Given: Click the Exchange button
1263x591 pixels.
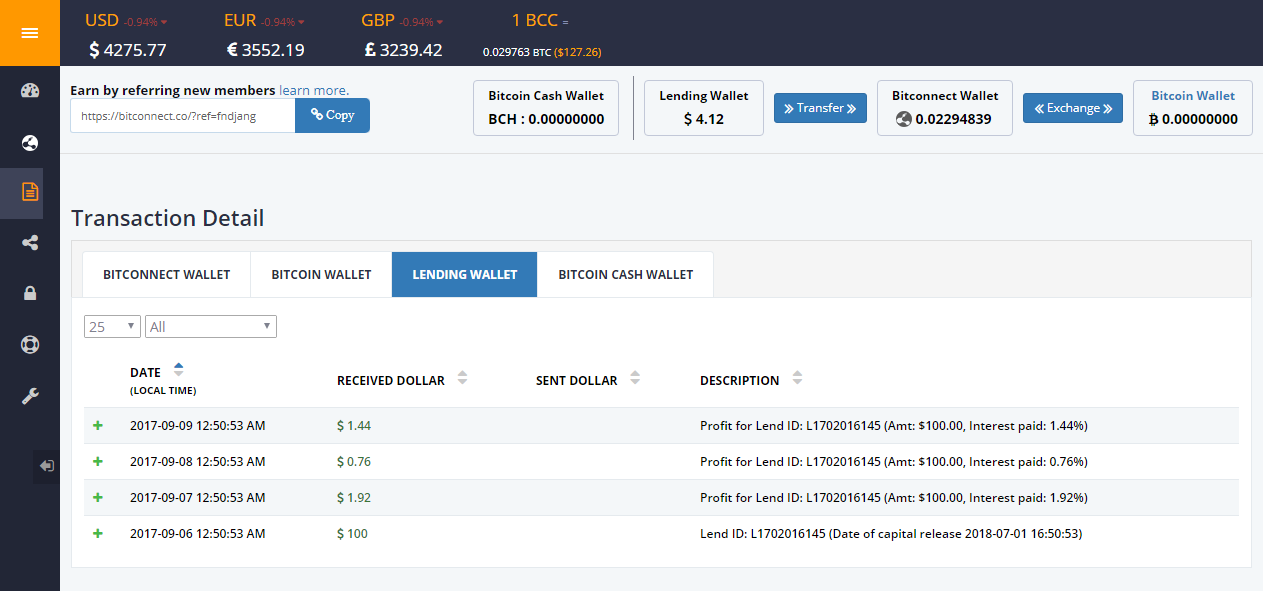Looking at the screenshot, I should [x=1073, y=108].
